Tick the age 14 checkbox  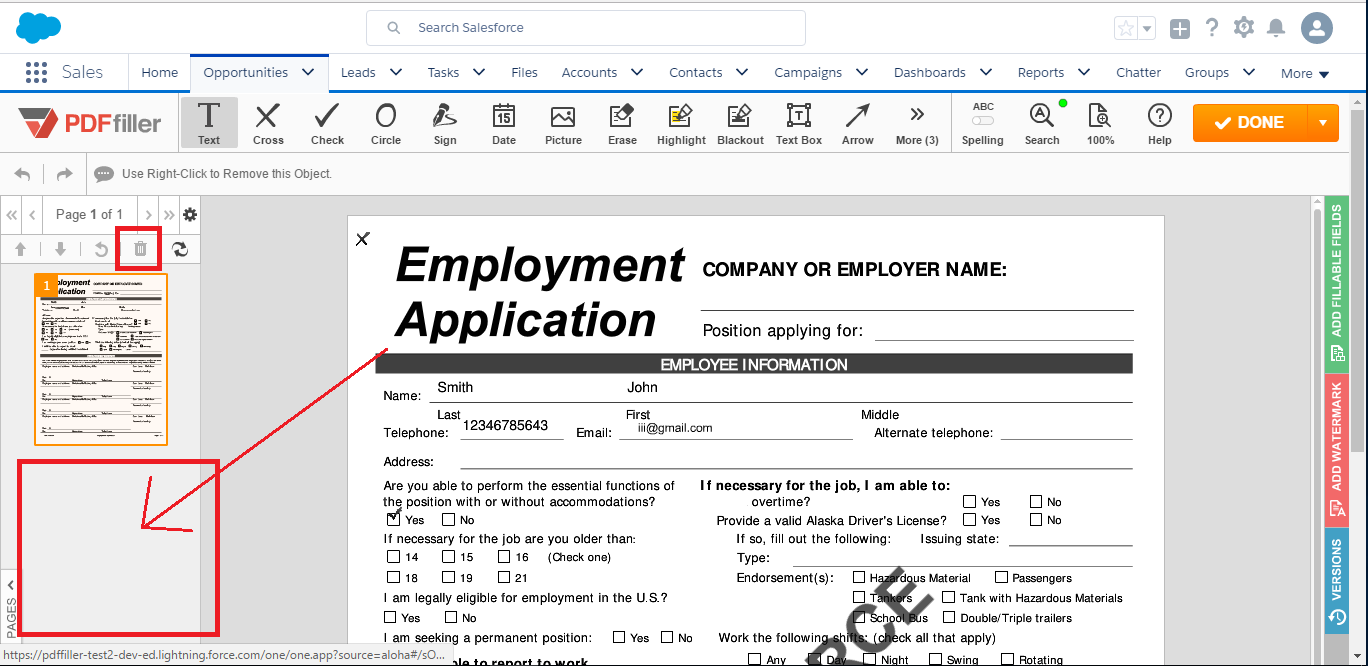pos(394,557)
